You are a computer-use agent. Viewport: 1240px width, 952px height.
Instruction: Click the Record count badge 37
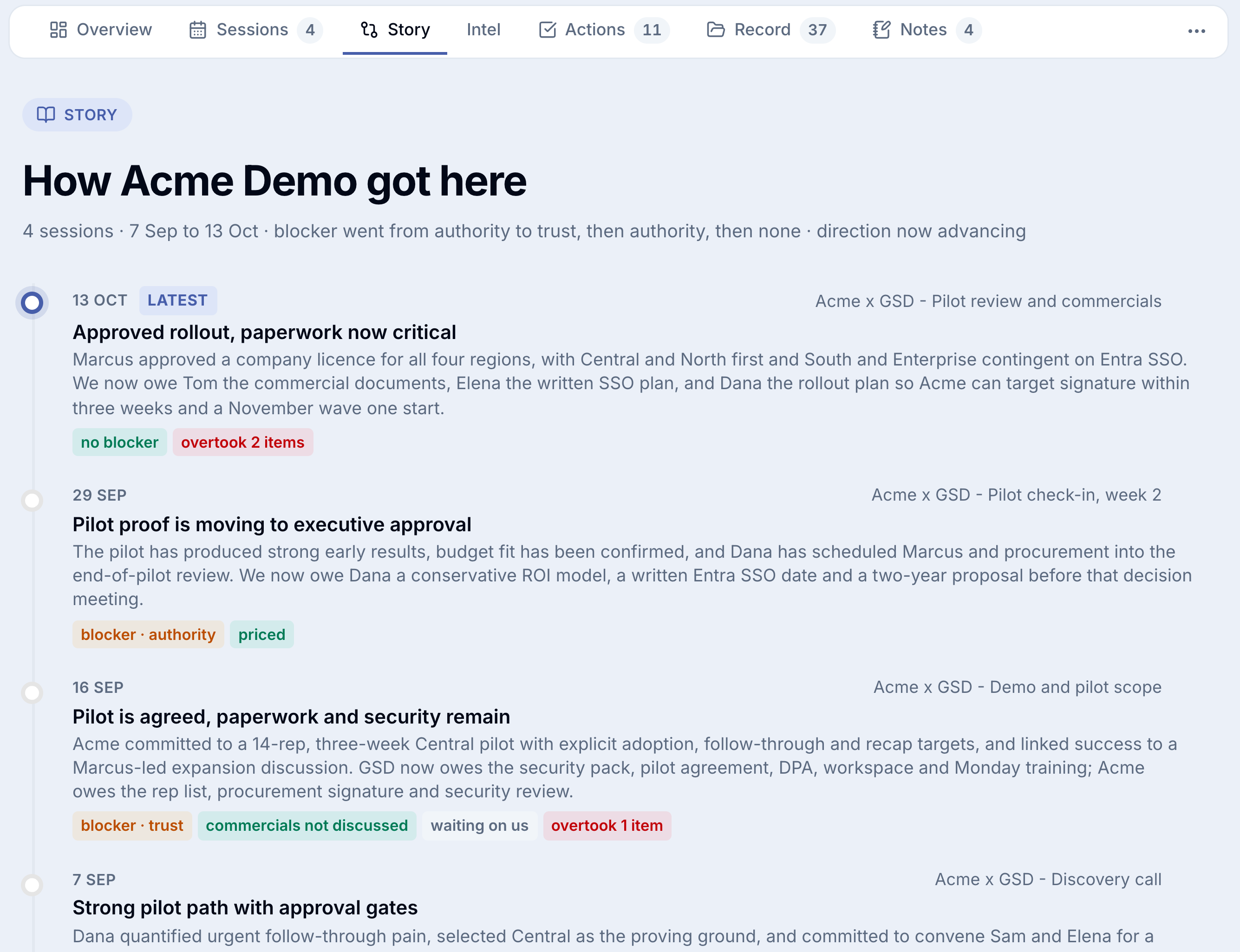[x=817, y=30]
